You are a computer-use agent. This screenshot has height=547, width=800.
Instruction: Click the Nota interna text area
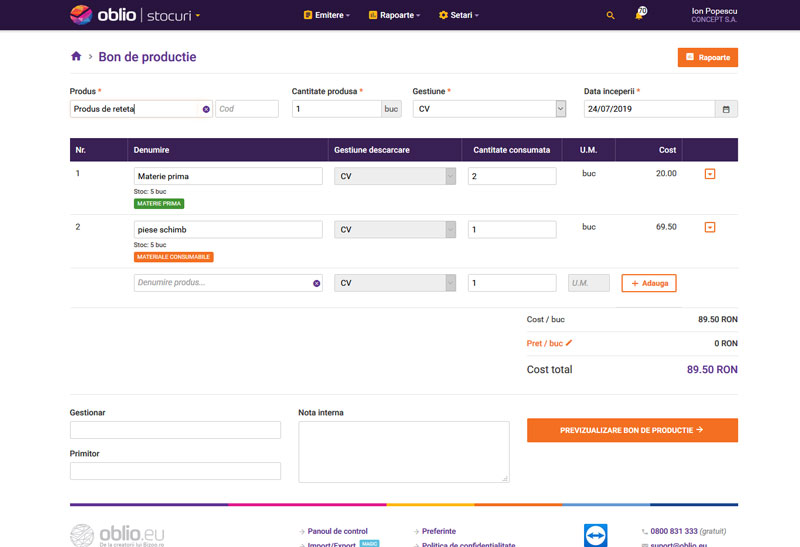point(404,452)
